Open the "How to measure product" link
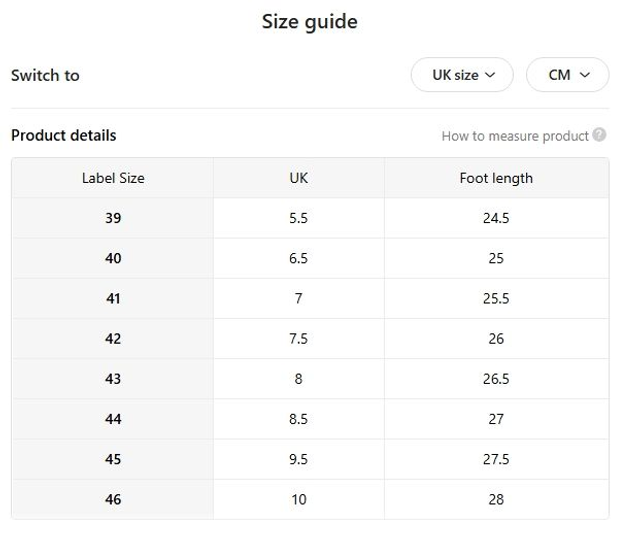The image size is (640, 542). click(515, 136)
